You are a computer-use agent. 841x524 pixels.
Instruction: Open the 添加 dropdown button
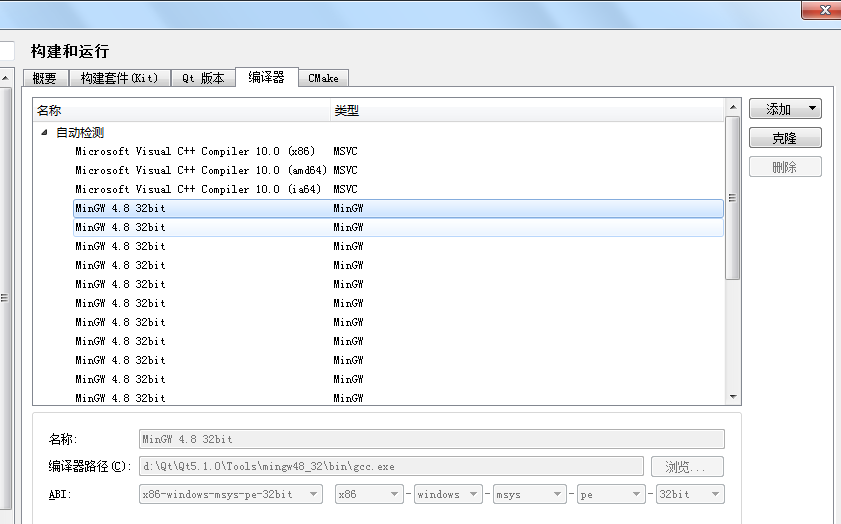click(785, 109)
